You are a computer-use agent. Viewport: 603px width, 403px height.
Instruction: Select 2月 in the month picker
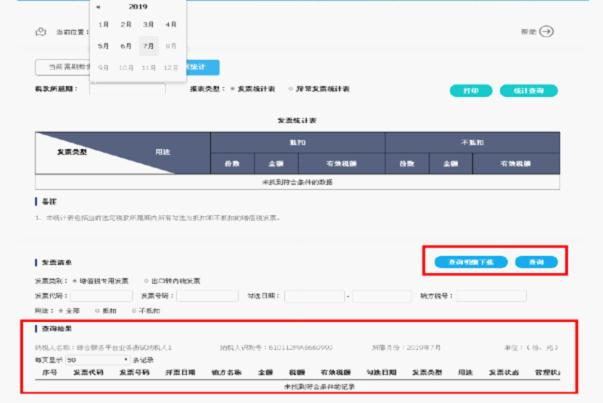(126, 24)
